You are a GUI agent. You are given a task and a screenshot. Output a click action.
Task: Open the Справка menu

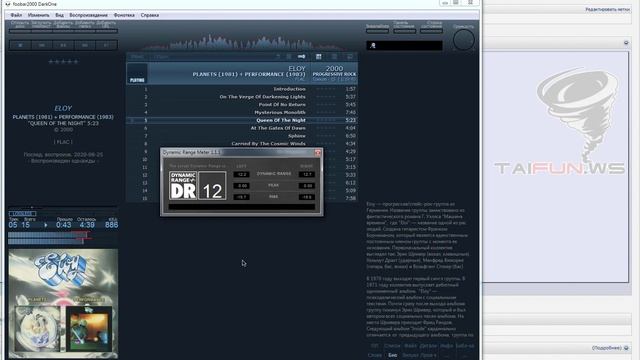click(x=150, y=15)
